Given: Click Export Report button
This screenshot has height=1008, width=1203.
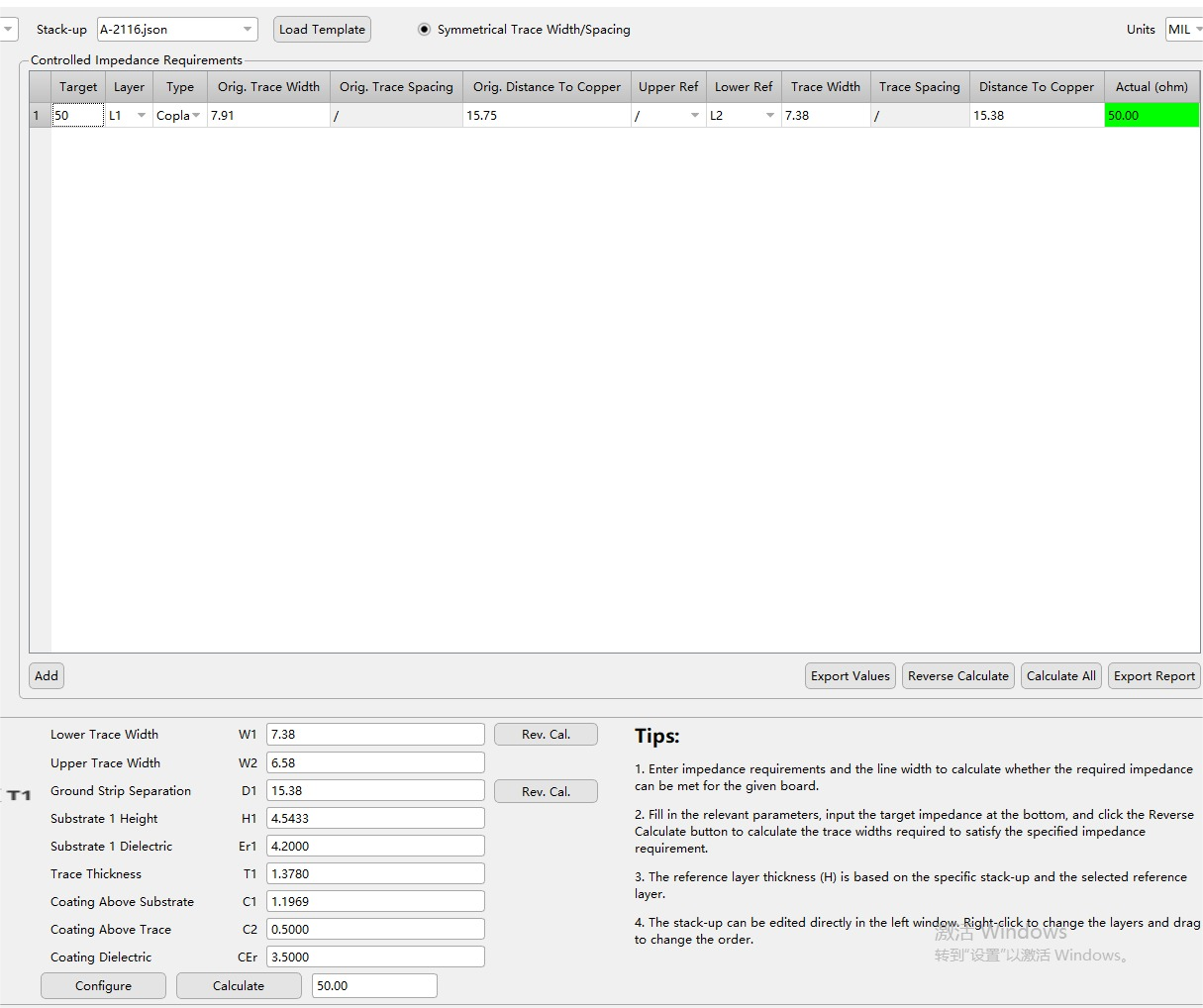Looking at the screenshot, I should [x=1153, y=676].
